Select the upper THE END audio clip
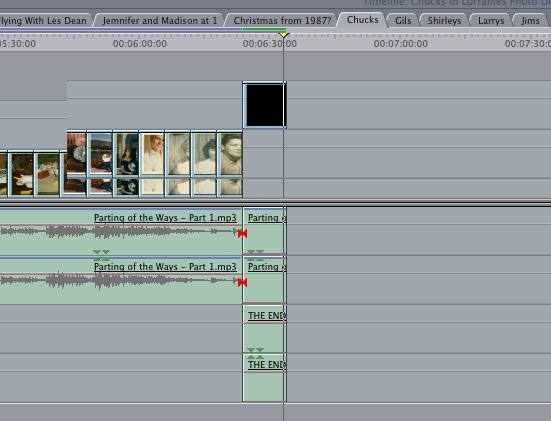 [264, 329]
